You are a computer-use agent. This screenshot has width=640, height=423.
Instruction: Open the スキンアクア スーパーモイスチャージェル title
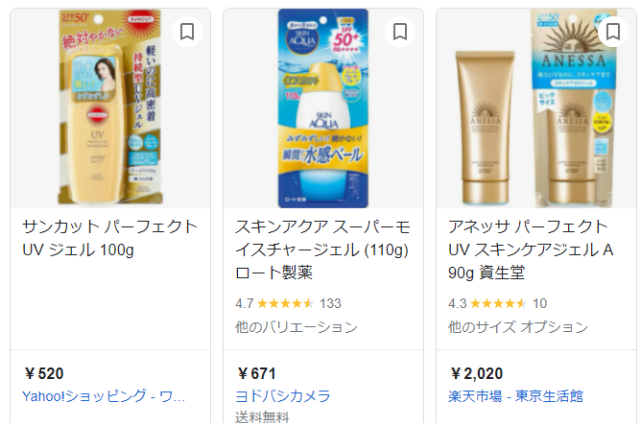click(x=322, y=249)
